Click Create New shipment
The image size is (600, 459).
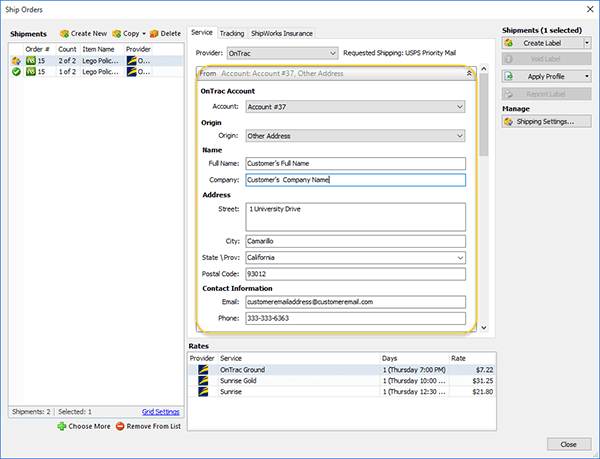(x=83, y=34)
